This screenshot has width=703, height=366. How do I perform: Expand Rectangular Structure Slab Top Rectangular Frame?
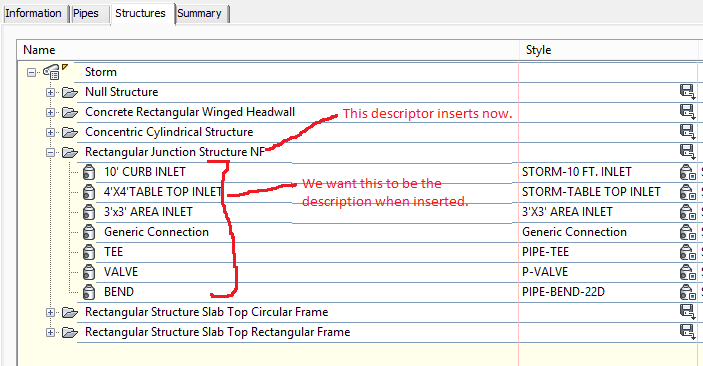50,332
